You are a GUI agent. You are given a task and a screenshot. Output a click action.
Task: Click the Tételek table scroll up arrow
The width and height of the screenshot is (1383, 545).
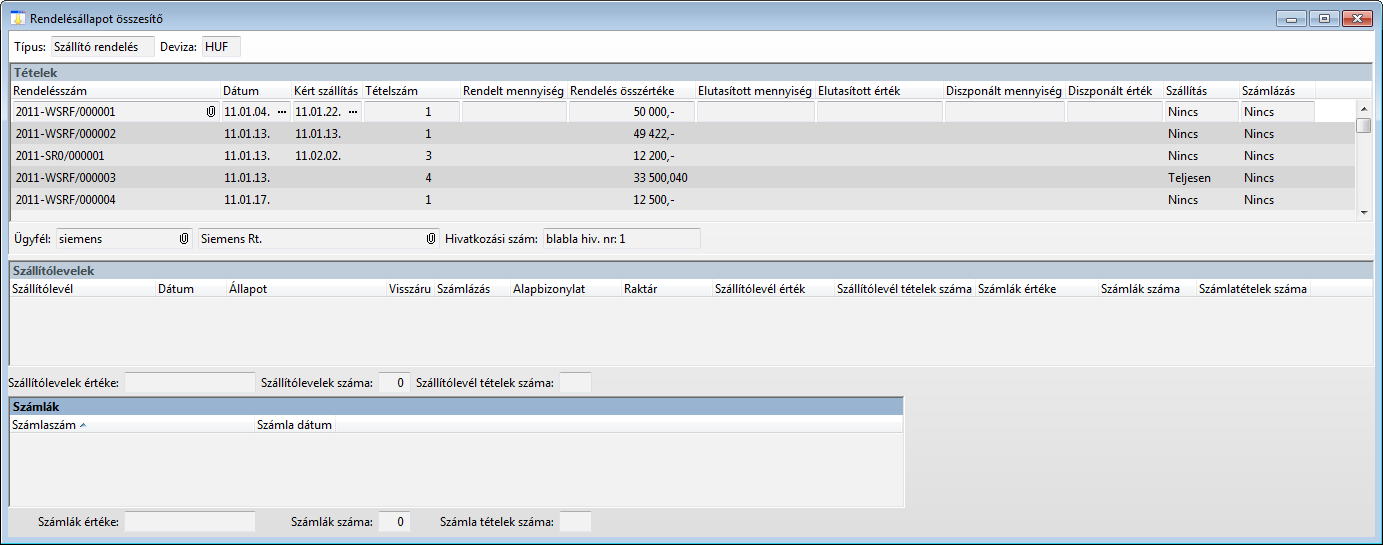(1363, 108)
